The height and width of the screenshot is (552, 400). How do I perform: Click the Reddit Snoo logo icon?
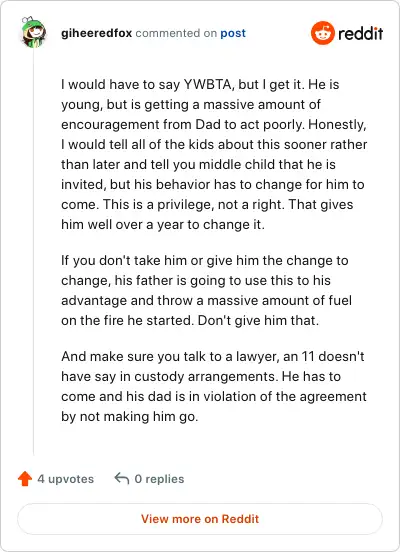coord(323,33)
